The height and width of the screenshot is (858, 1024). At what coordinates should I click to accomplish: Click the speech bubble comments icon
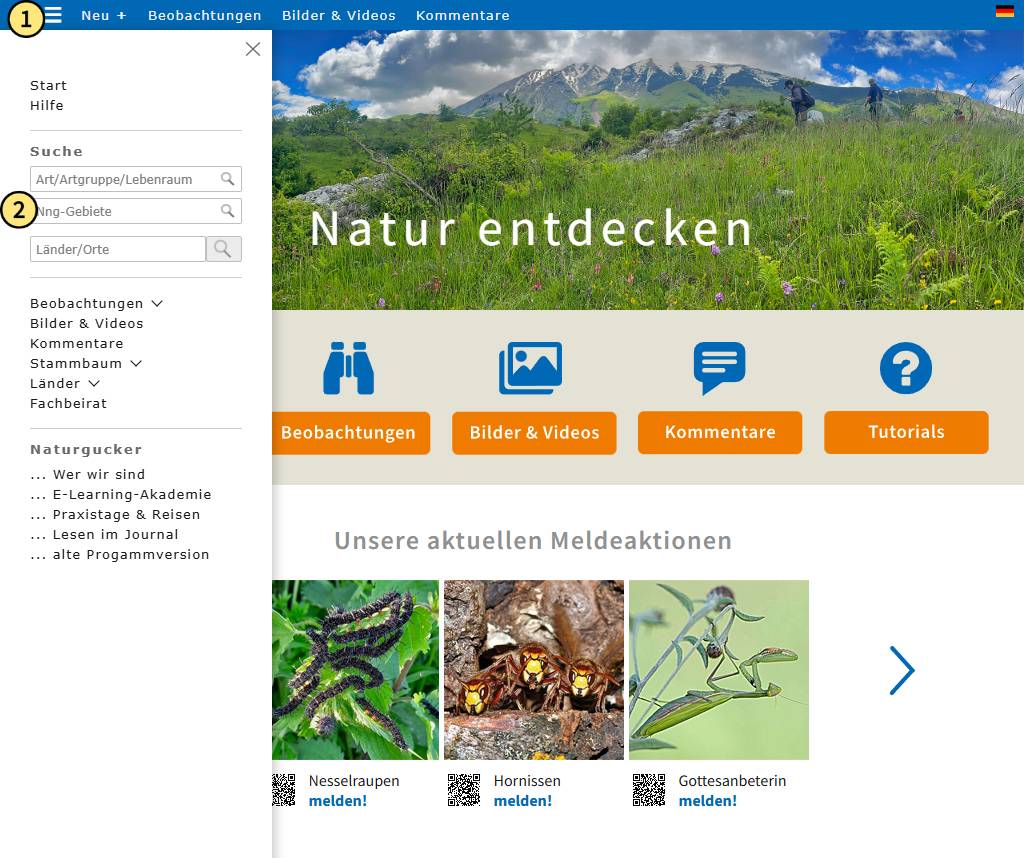click(719, 368)
